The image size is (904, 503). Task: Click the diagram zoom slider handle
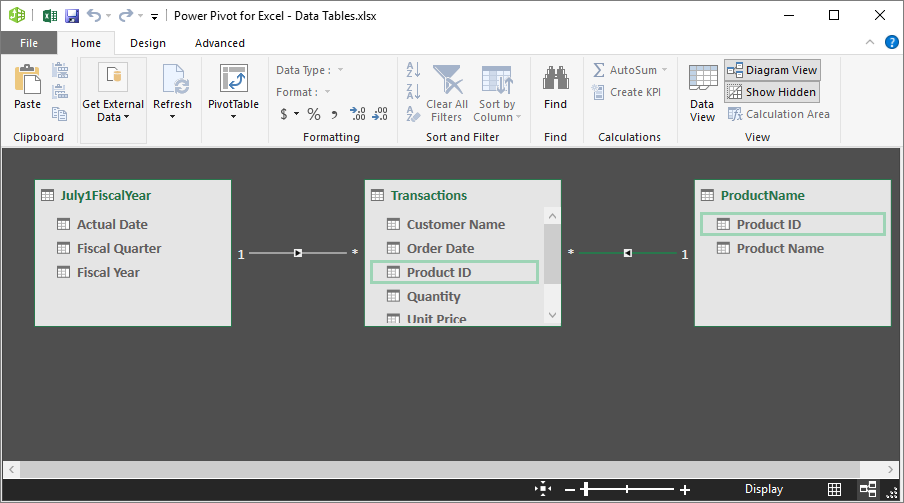pos(586,489)
